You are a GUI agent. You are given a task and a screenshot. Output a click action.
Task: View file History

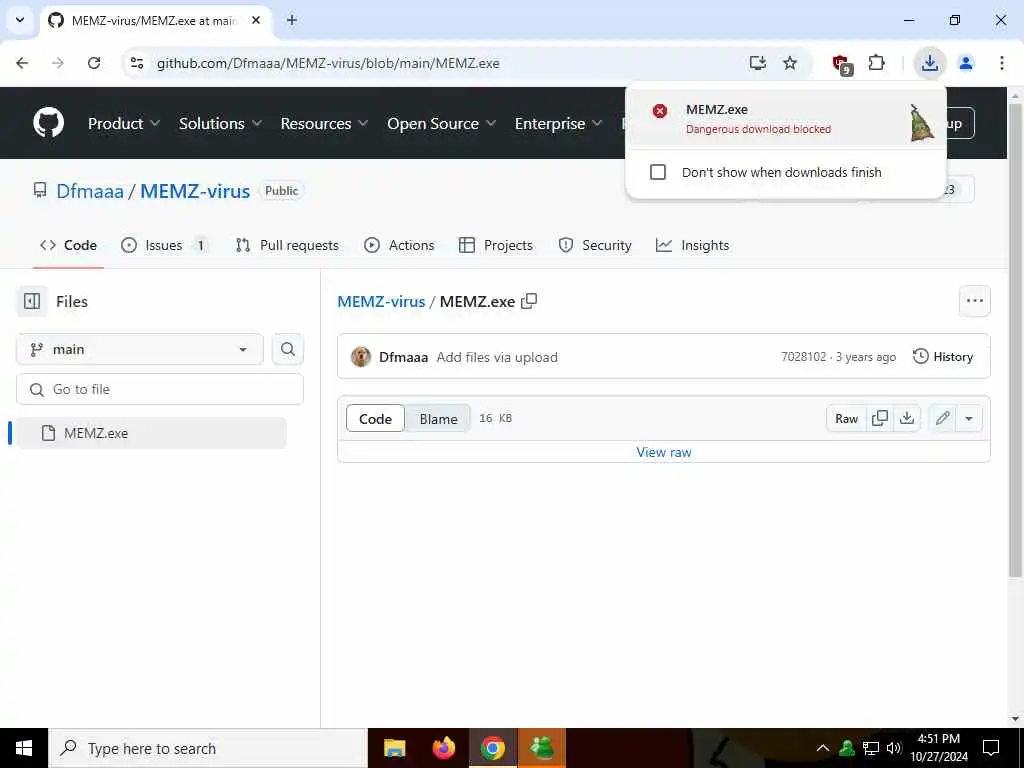(942, 357)
